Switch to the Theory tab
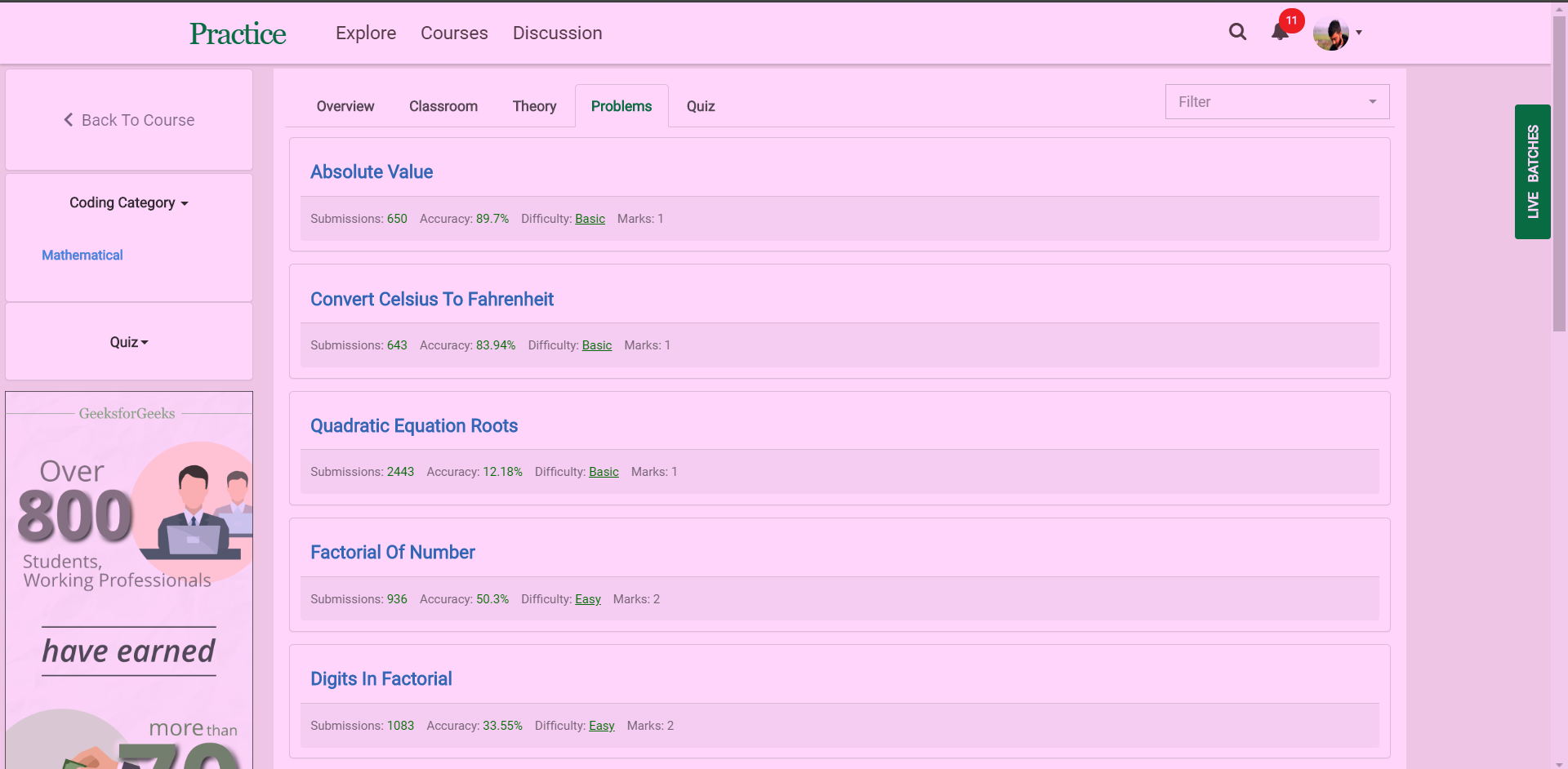1568x769 pixels. coord(534,106)
